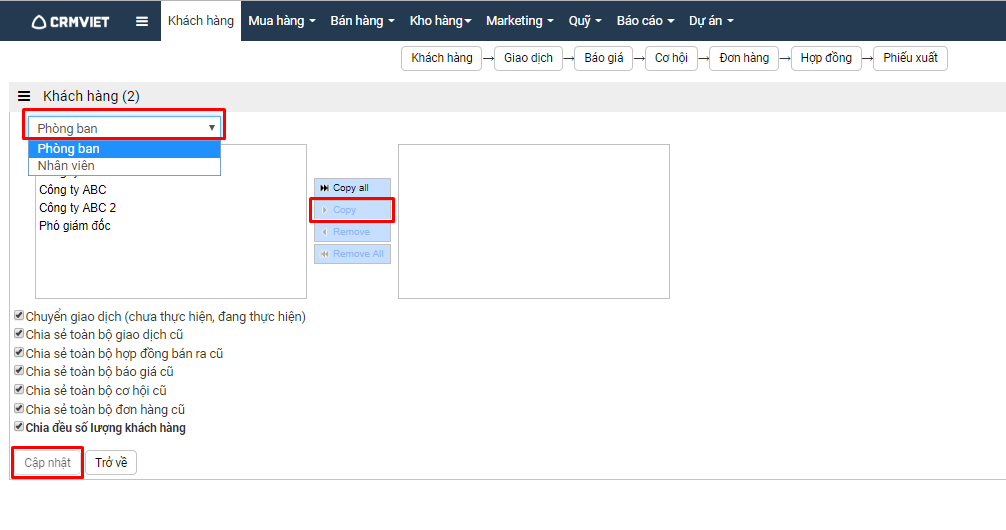Toggle the hamburger menu in navbar
The width and height of the screenshot is (1006, 530).
point(142,21)
